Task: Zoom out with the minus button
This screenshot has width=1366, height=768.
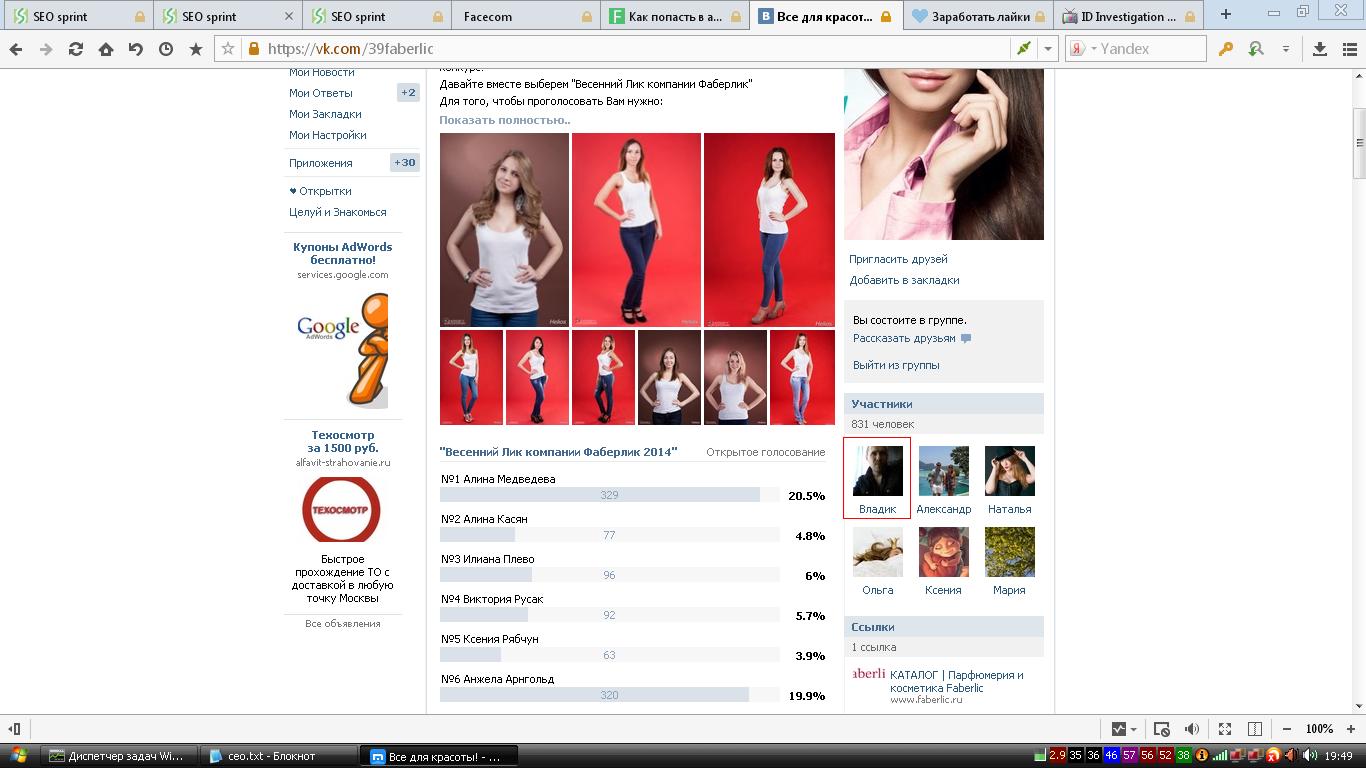Action: point(1287,729)
